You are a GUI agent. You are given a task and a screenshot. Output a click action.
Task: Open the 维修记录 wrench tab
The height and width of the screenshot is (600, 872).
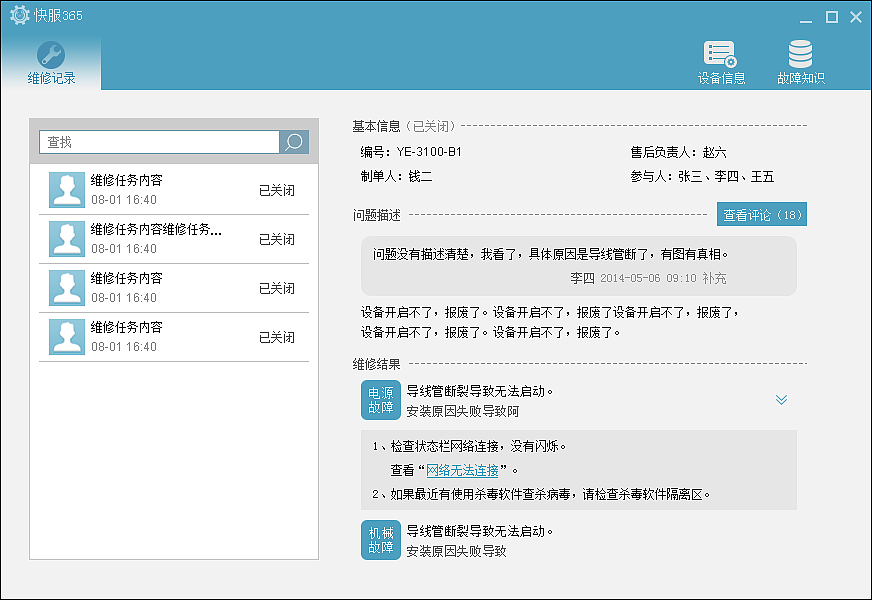click(x=50, y=63)
